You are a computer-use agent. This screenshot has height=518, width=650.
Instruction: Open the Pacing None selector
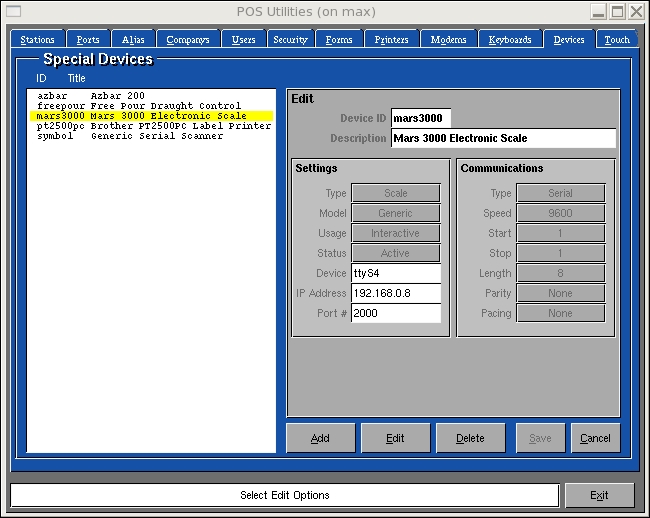pos(560,313)
